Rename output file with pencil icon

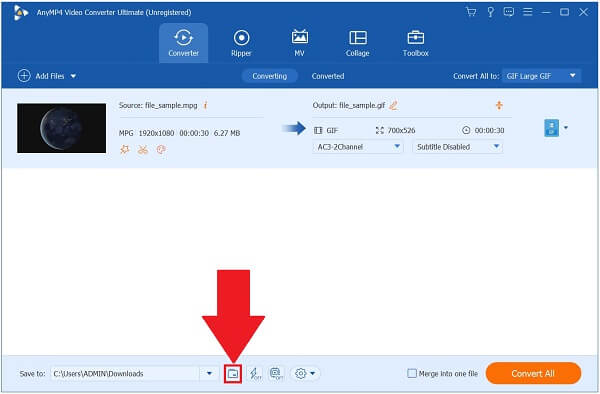(x=393, y=105)
